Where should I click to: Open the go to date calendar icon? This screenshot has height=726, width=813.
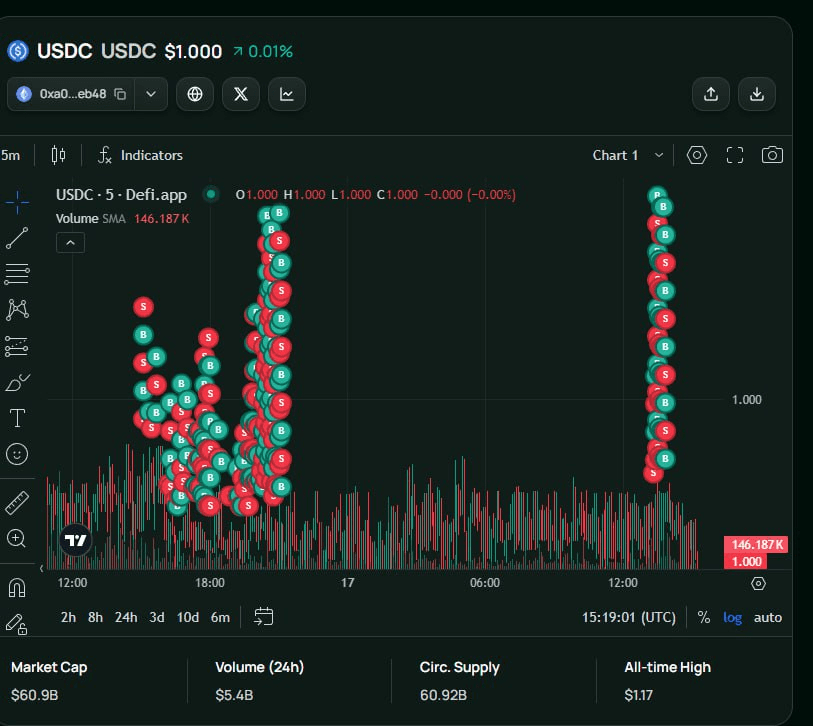[263, 617]
